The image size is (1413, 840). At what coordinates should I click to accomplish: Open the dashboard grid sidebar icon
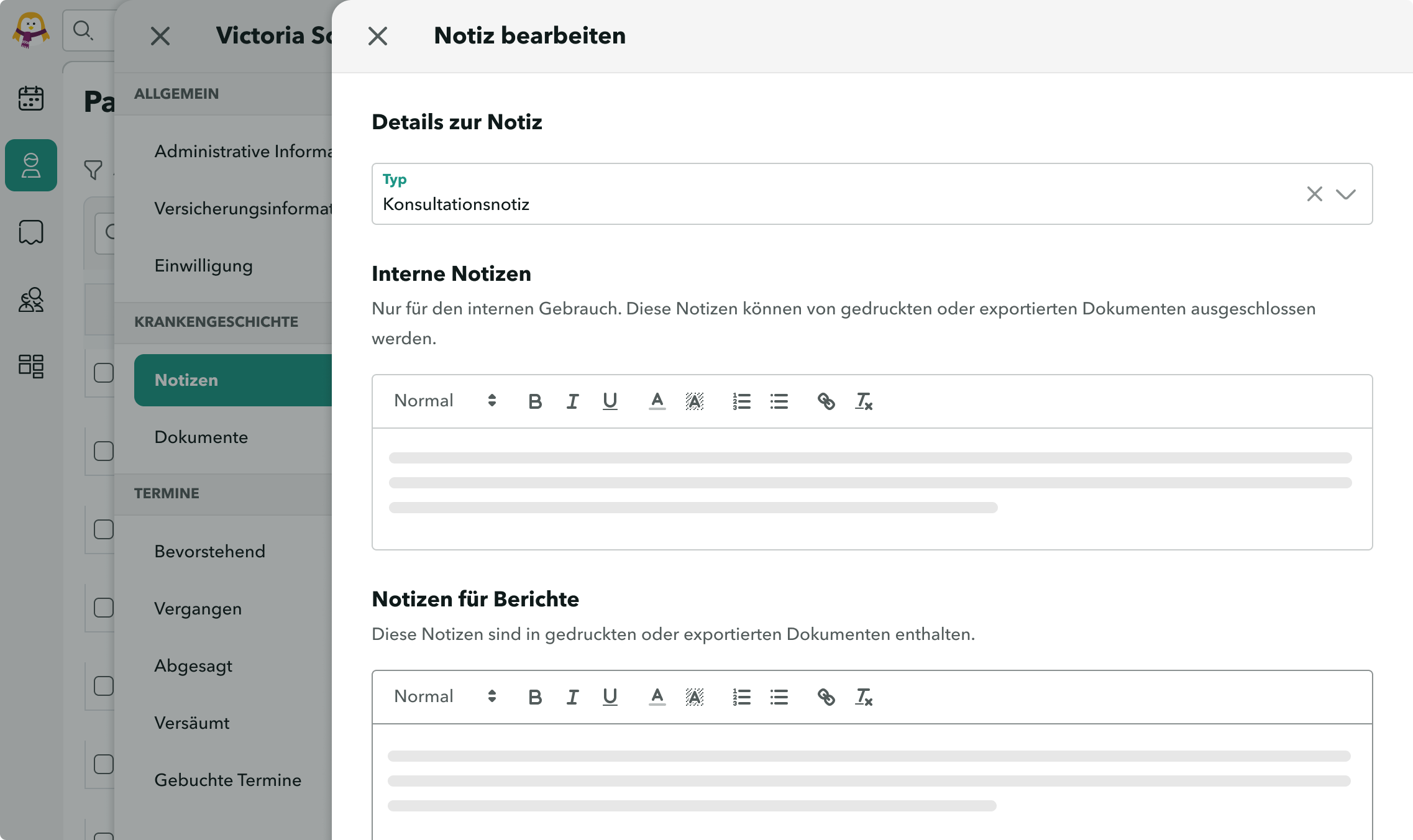30,366
